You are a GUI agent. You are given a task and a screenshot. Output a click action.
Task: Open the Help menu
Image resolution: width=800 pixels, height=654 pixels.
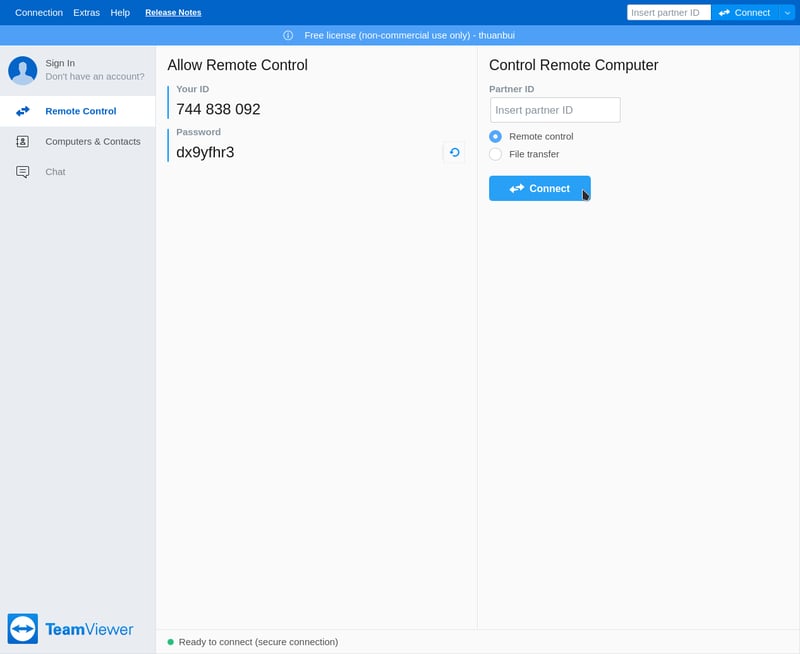(x=120, y=13)
